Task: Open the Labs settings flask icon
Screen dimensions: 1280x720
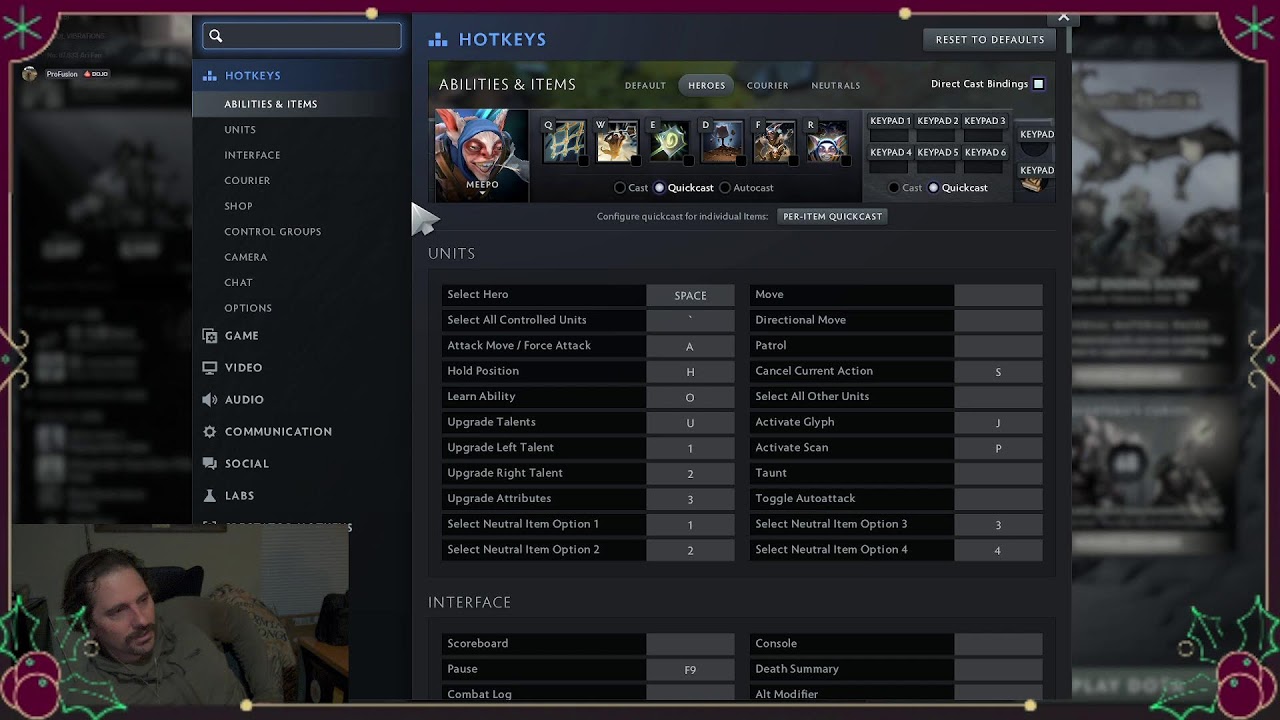Action: (209, 496)
